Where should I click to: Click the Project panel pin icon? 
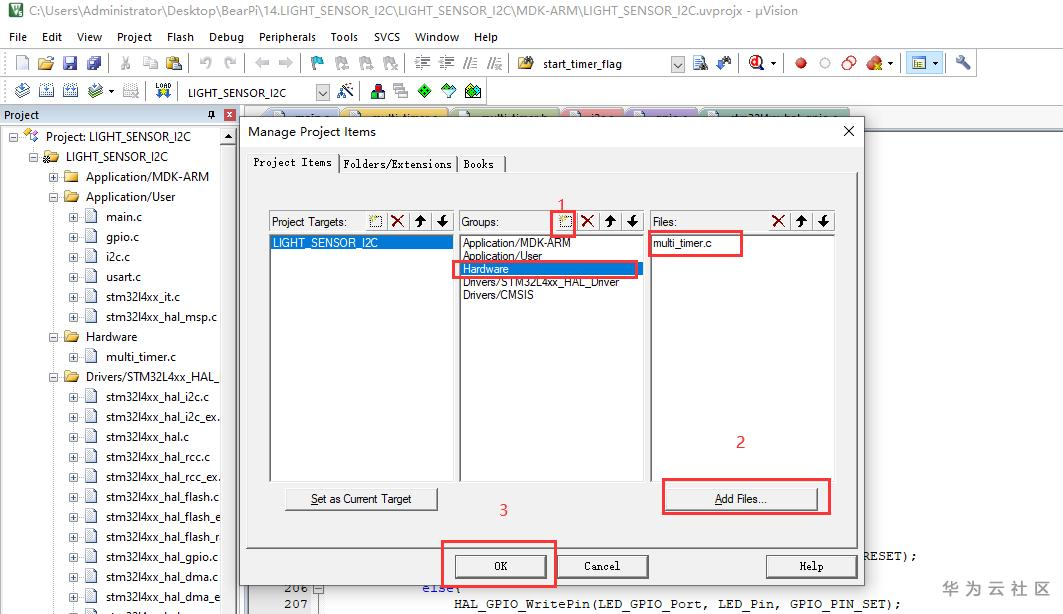pos(211,115)
